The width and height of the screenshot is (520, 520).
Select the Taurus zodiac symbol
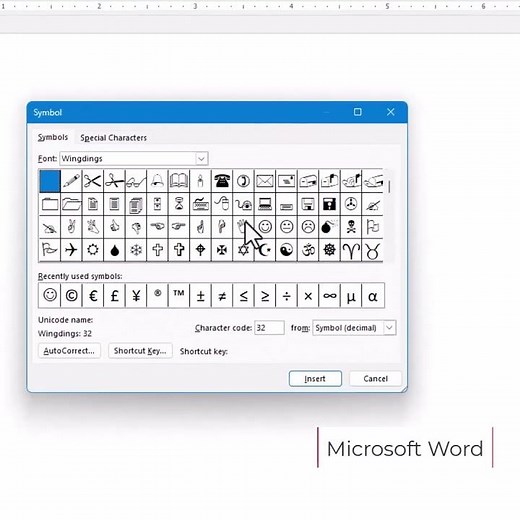[x=372, y=250]
